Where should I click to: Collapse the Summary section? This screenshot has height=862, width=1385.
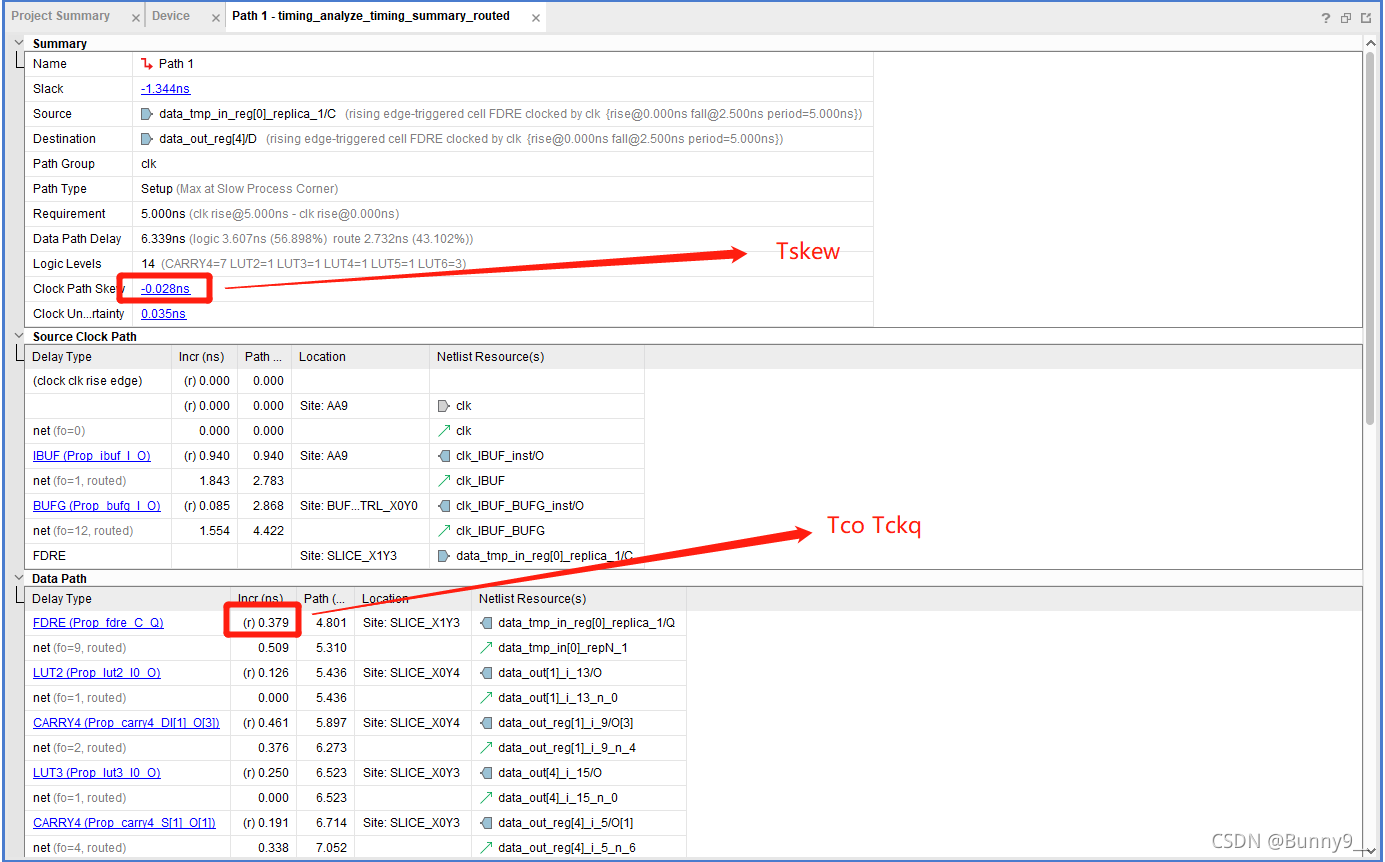[x=18, y=43]
